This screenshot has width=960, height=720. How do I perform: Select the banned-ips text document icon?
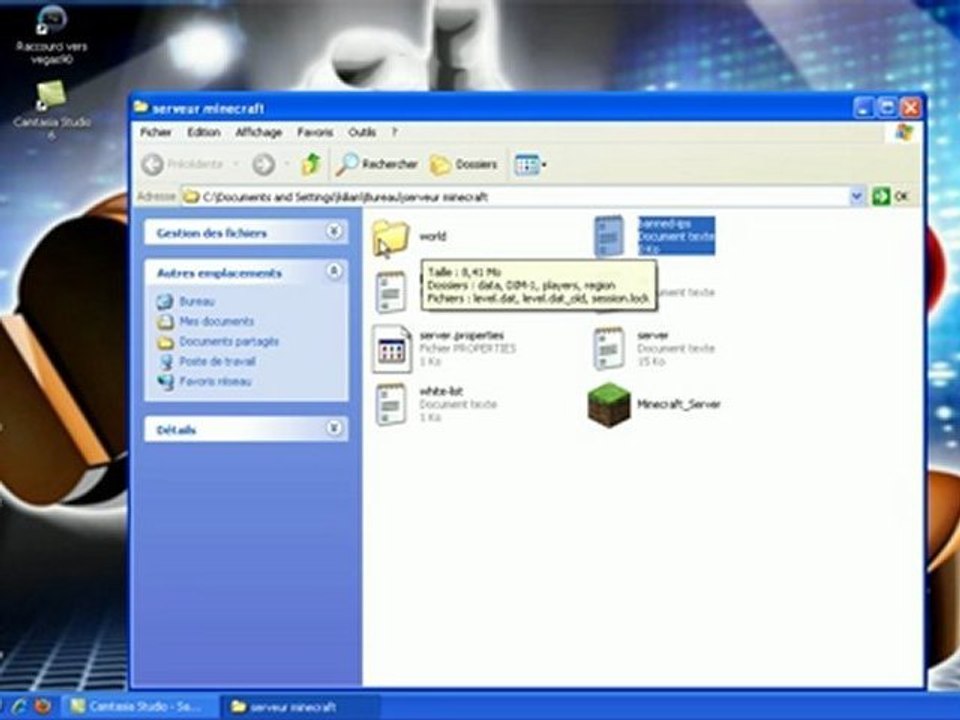[x=609, y=236]
